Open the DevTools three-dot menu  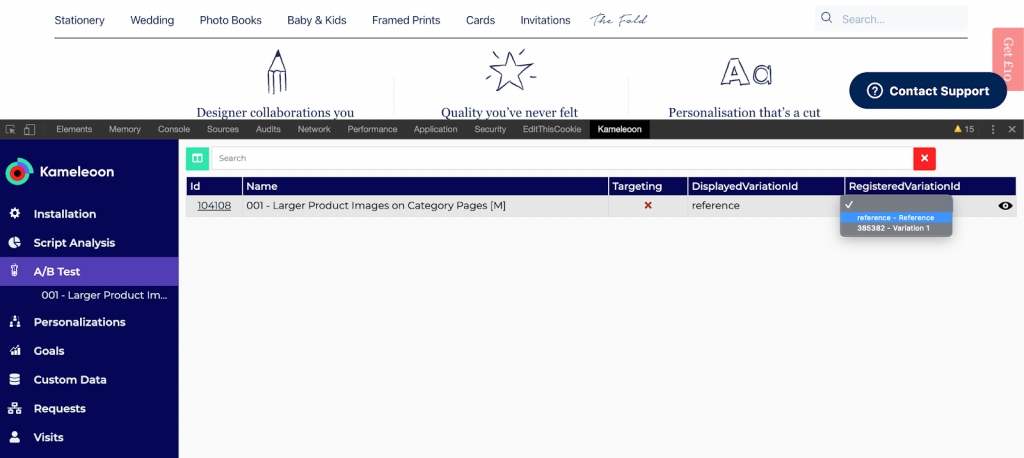coord(992,129)
